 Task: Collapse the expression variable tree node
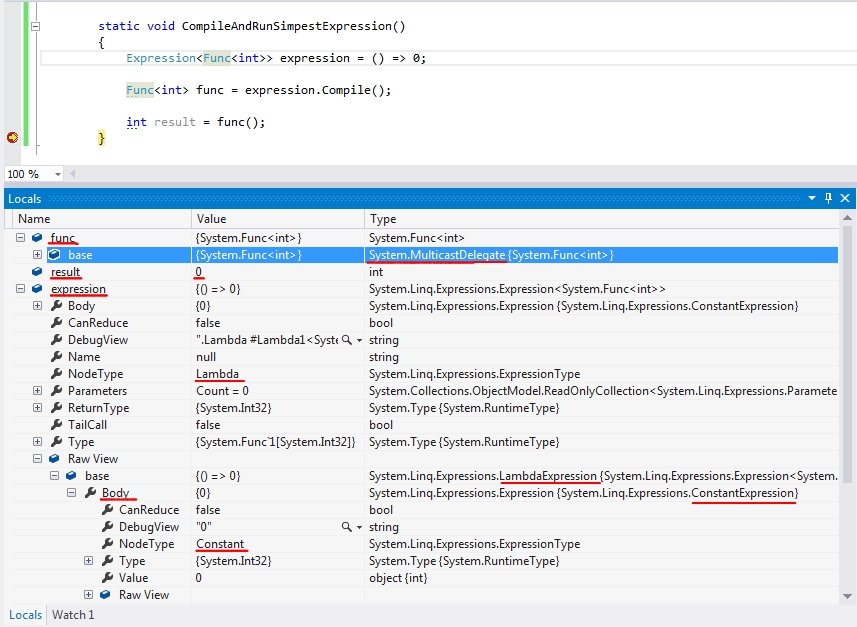21,288
